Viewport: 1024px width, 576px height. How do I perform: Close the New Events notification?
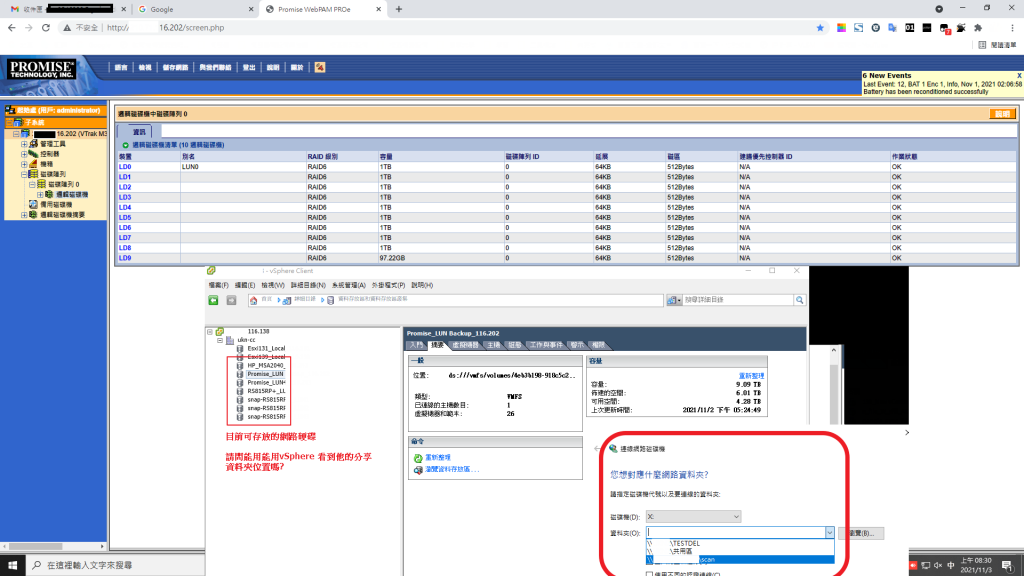[1019, 76]
